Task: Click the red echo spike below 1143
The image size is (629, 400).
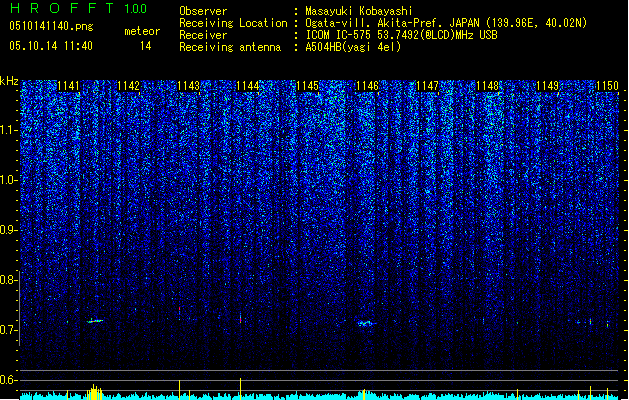Action: click(x=179, y=310)
